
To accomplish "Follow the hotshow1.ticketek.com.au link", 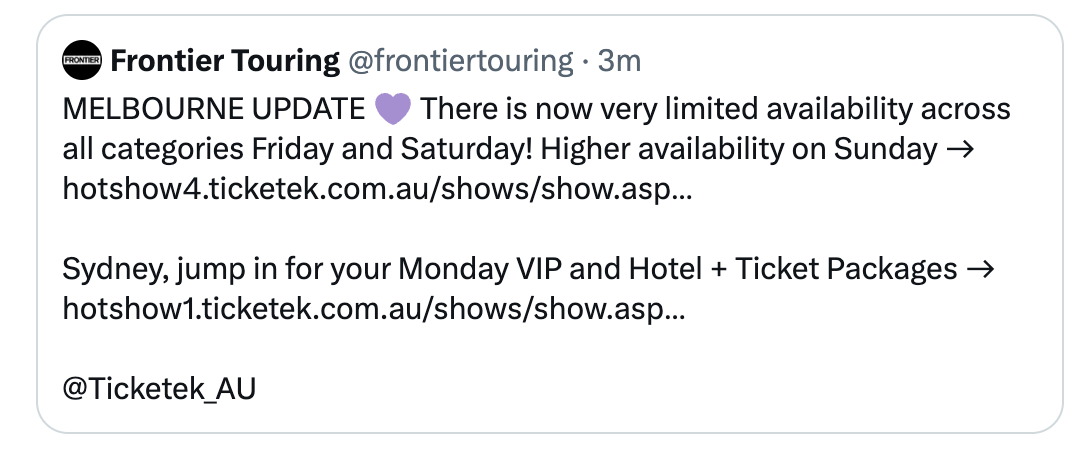I will coord(374,308).
